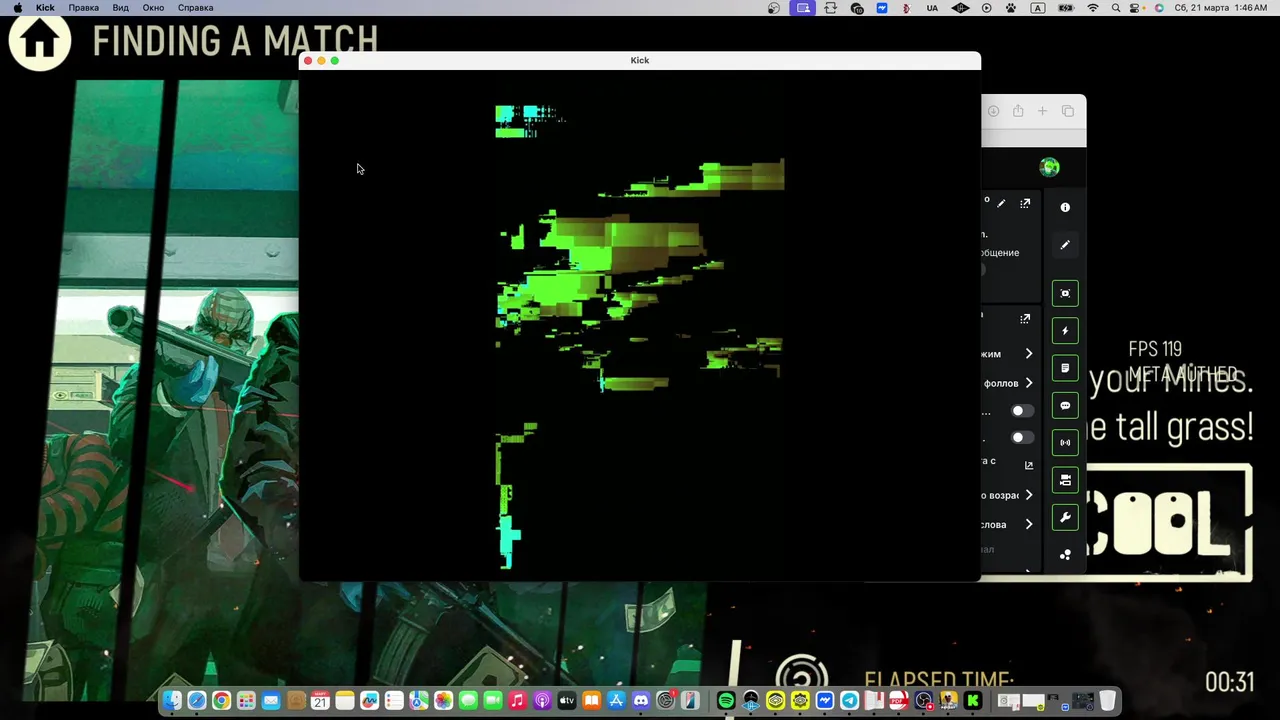Click the glitched video area in the Kick window
Viewport: 1280px width, 720px height.
pos(640,325)
